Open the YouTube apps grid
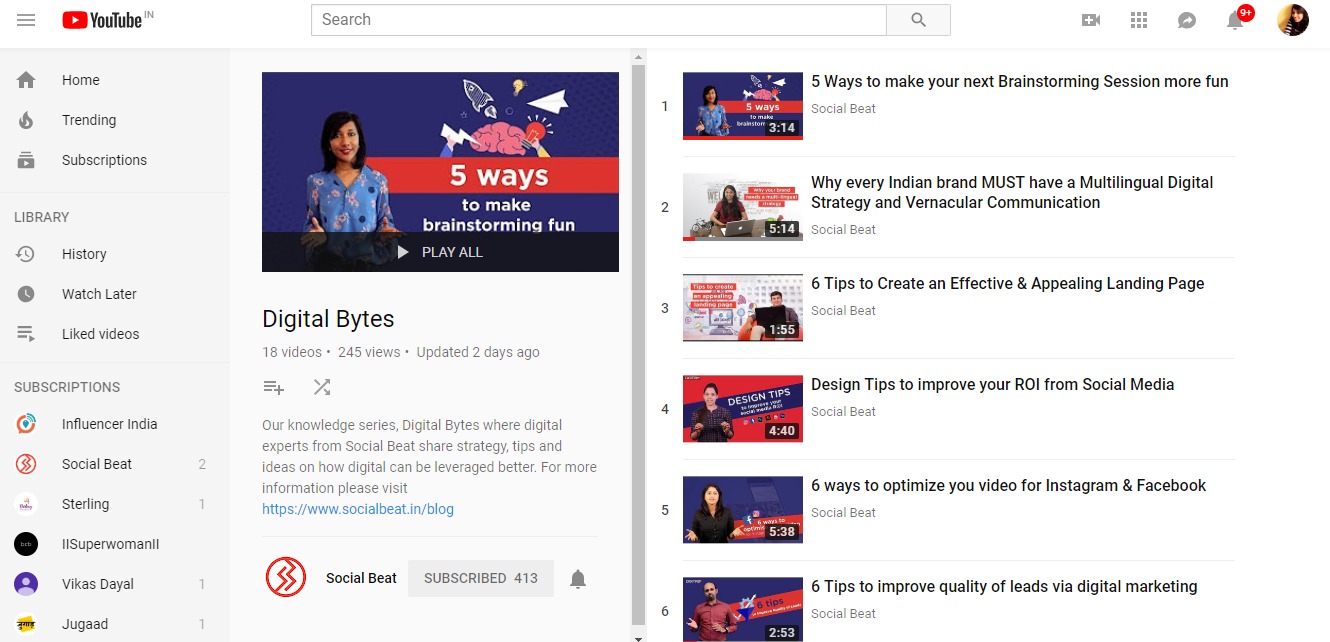 tap(1139, 20)
